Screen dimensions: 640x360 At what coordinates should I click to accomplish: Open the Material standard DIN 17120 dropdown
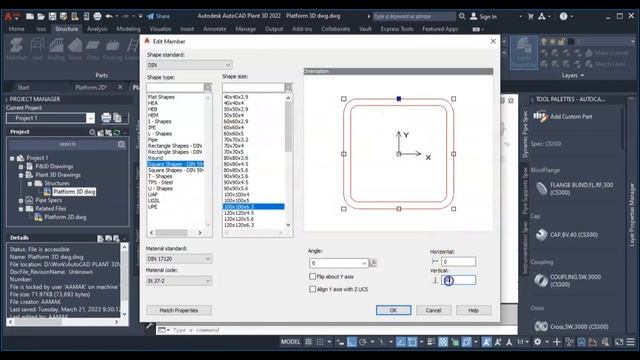pos(179,259)
